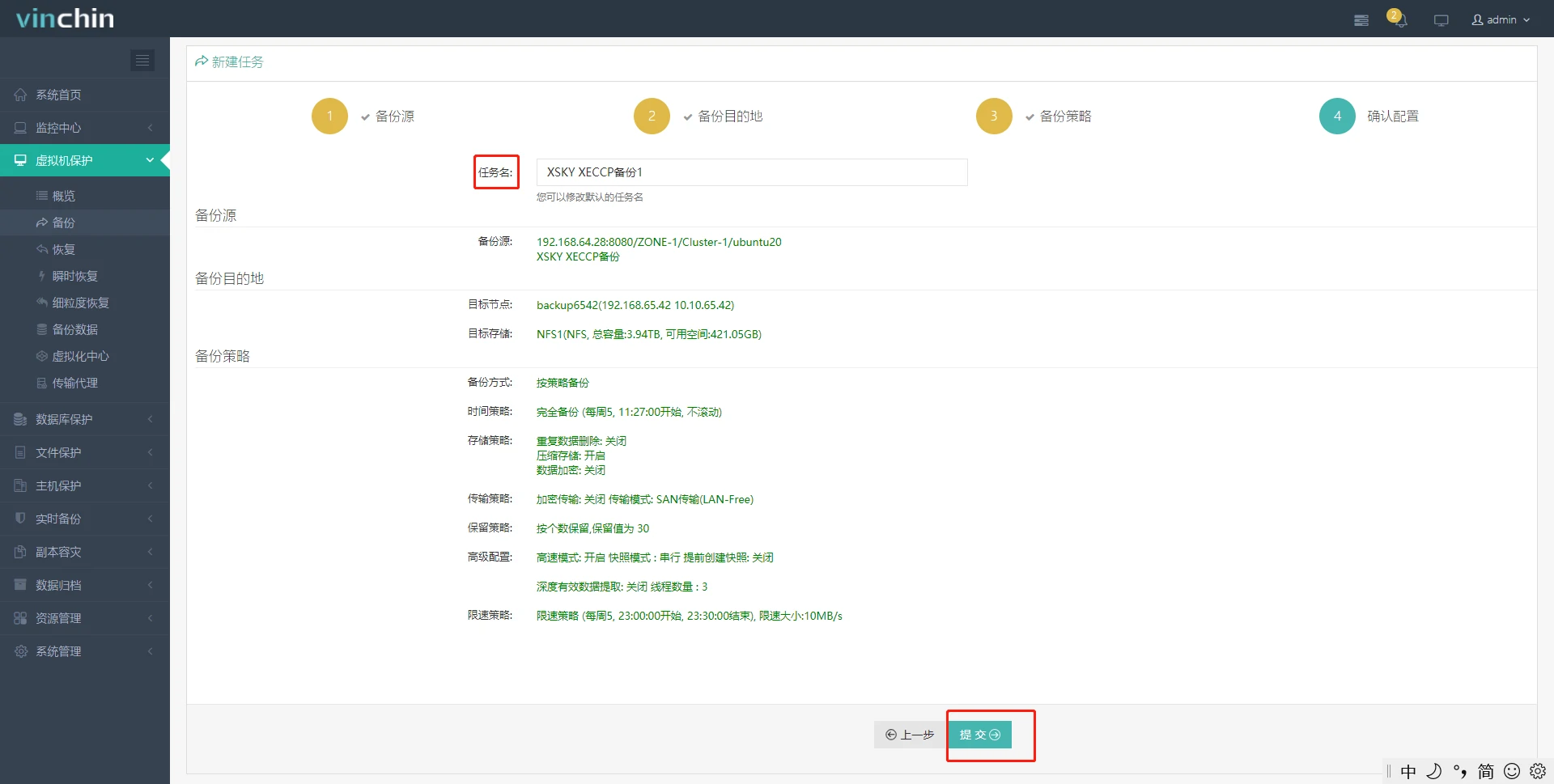
Task: Click the IME 中 language indicator
Action: click(x=1408, y=771)
